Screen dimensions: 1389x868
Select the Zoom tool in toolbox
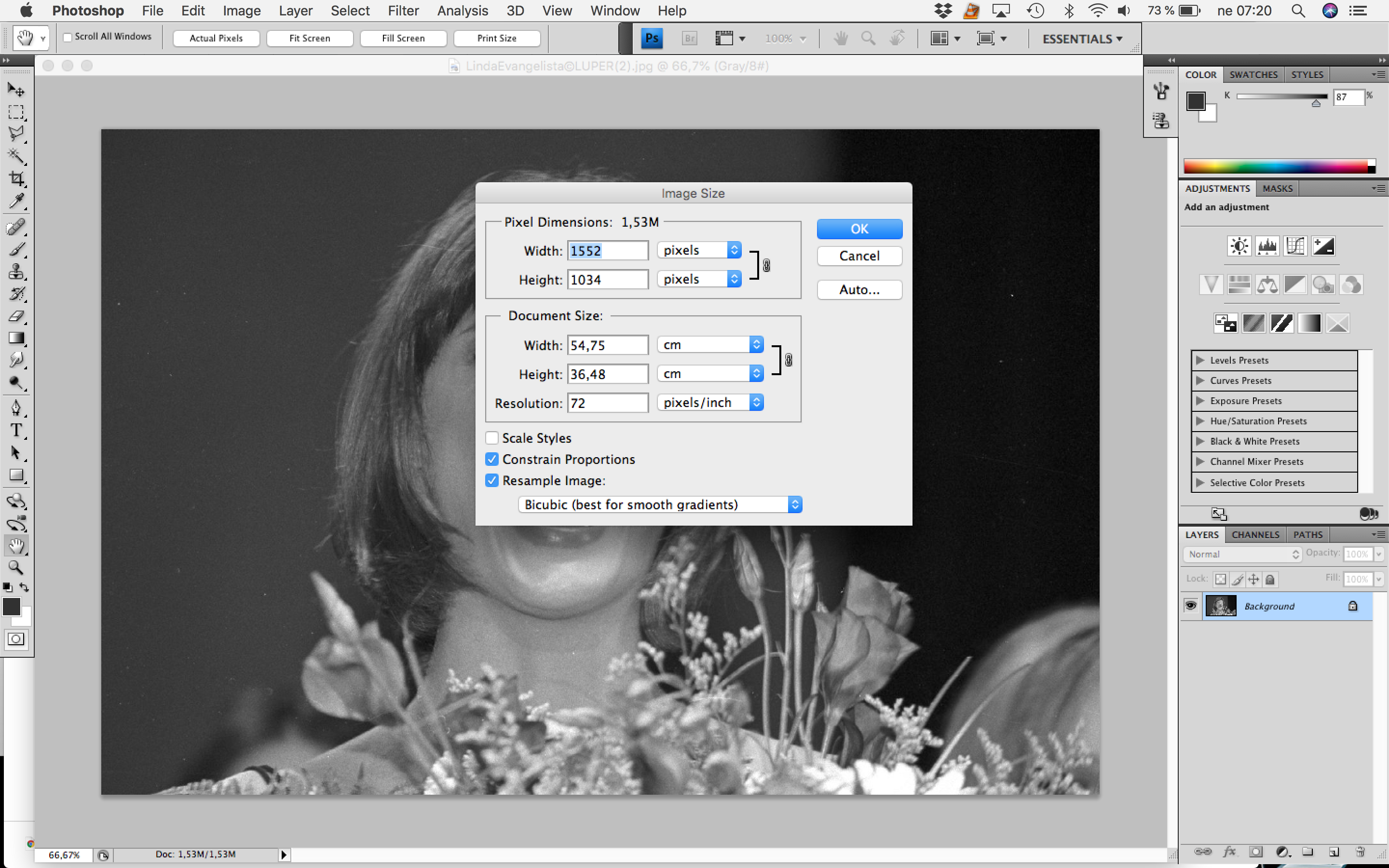[x=16, y=567]
